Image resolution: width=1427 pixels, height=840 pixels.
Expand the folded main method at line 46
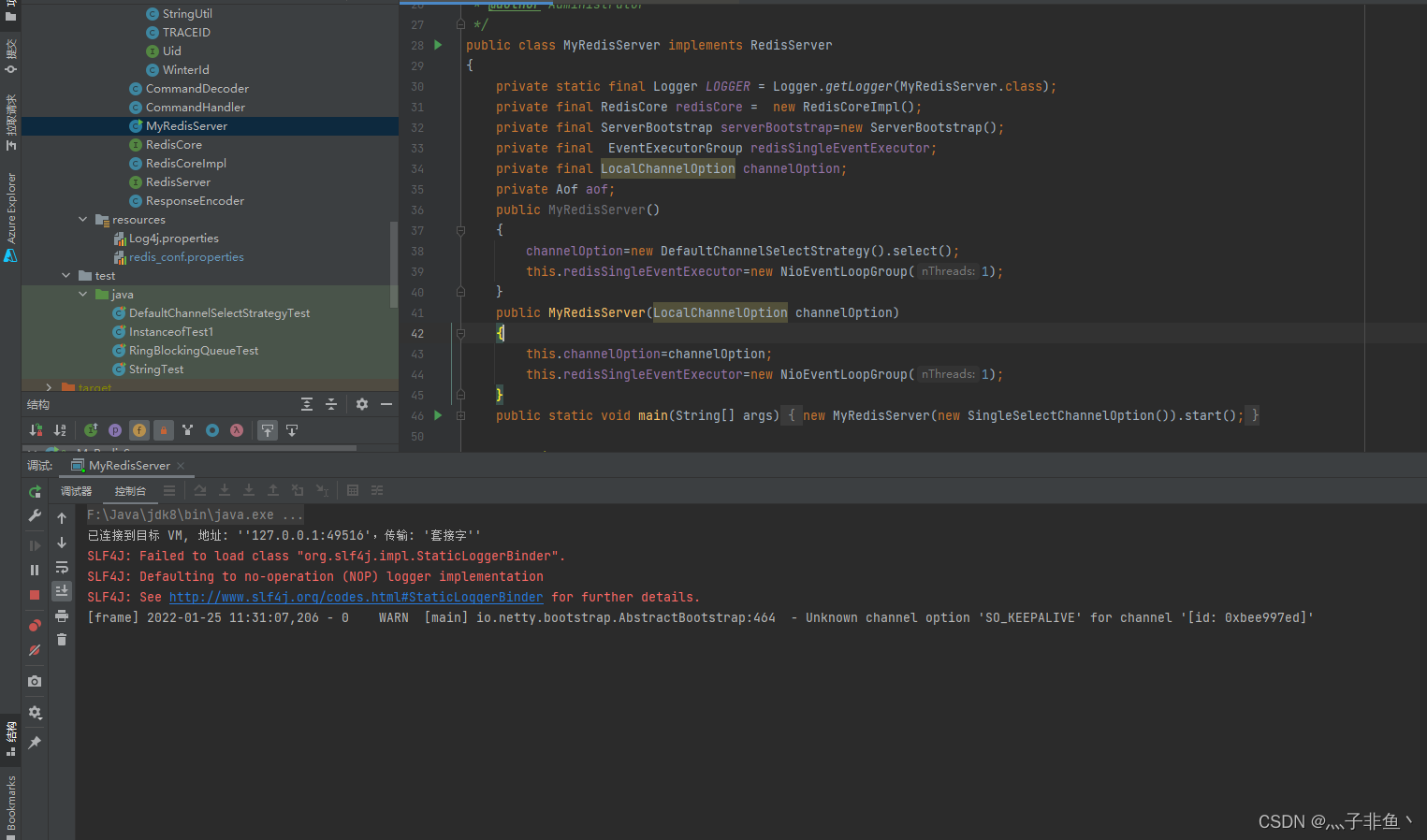(x=460, y=415)
